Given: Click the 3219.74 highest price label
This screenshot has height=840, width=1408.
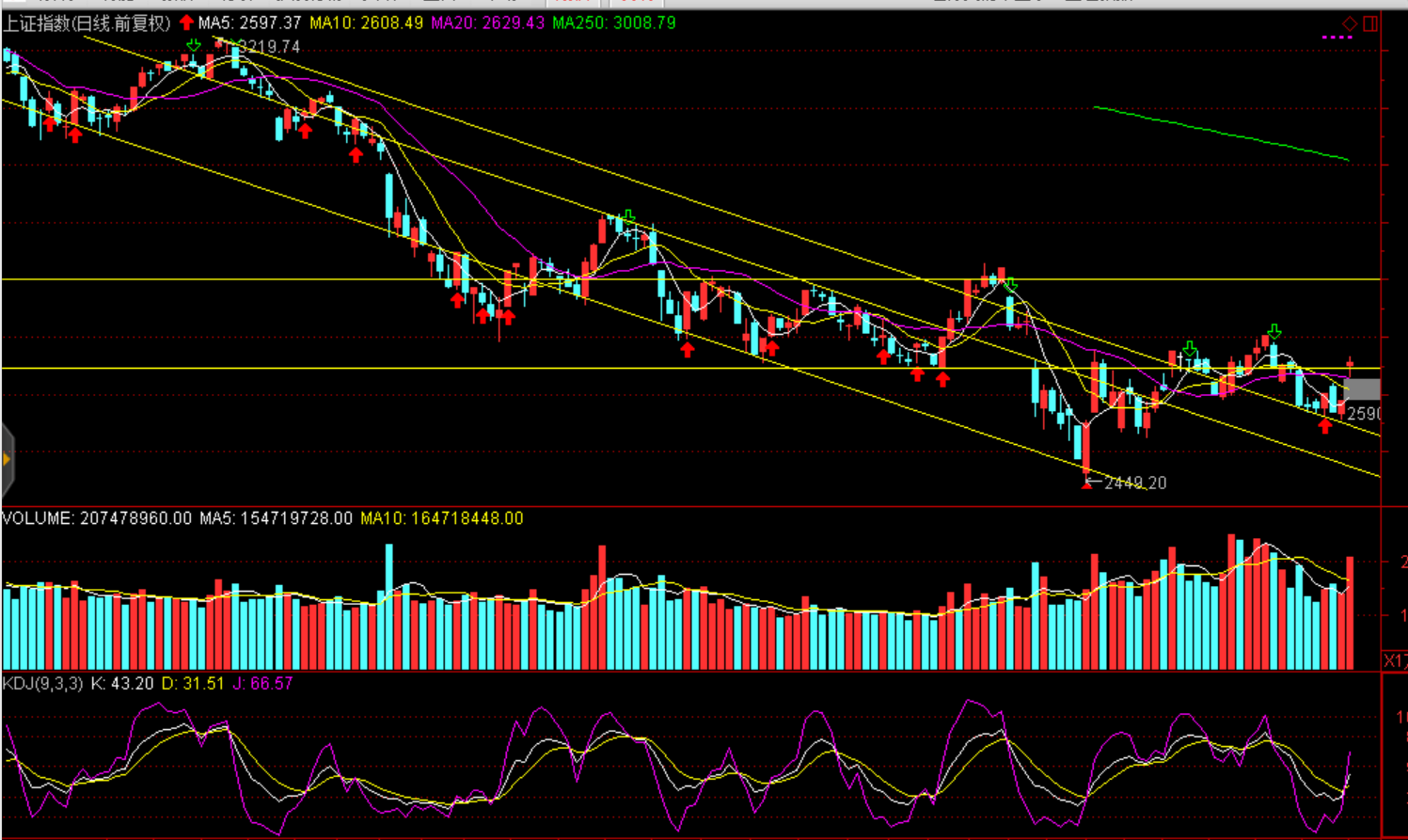Looking at the screenshot, I should (269, 47).
